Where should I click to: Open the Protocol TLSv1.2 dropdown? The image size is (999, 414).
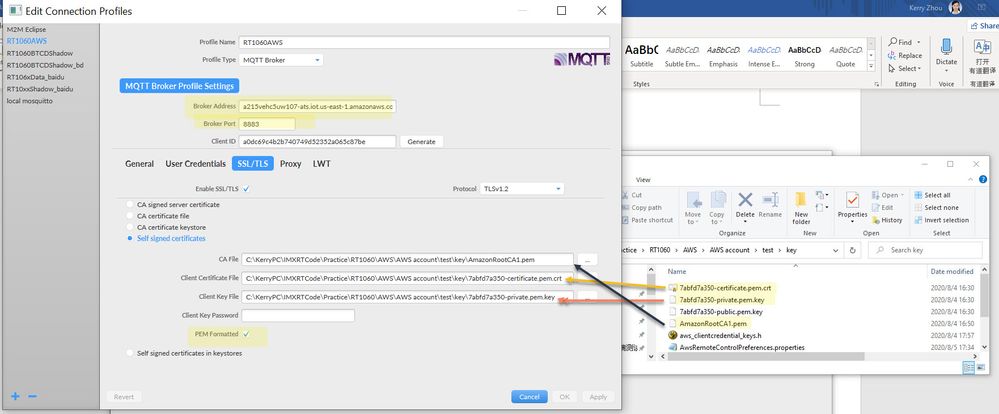click(x=522, y=189)
